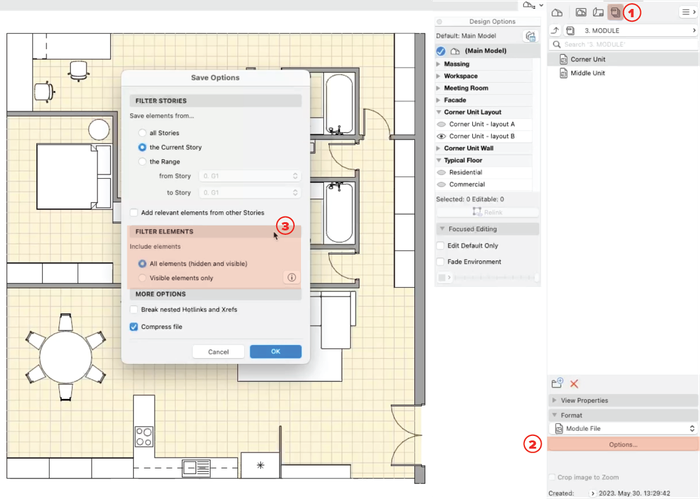Click the FILTER STORIES header
The image size is (700, 499).
pyautogui.click(x=215, y=101)
